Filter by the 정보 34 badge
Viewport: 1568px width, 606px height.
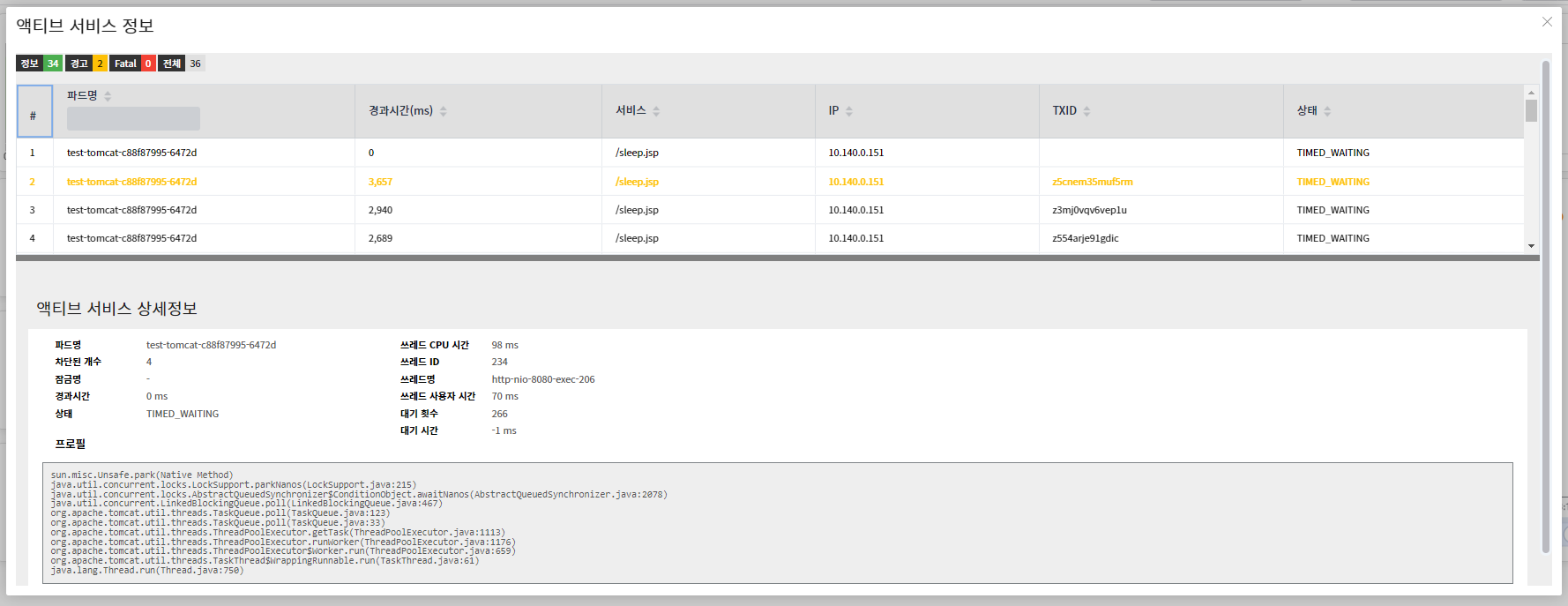(x=39, y=64)
